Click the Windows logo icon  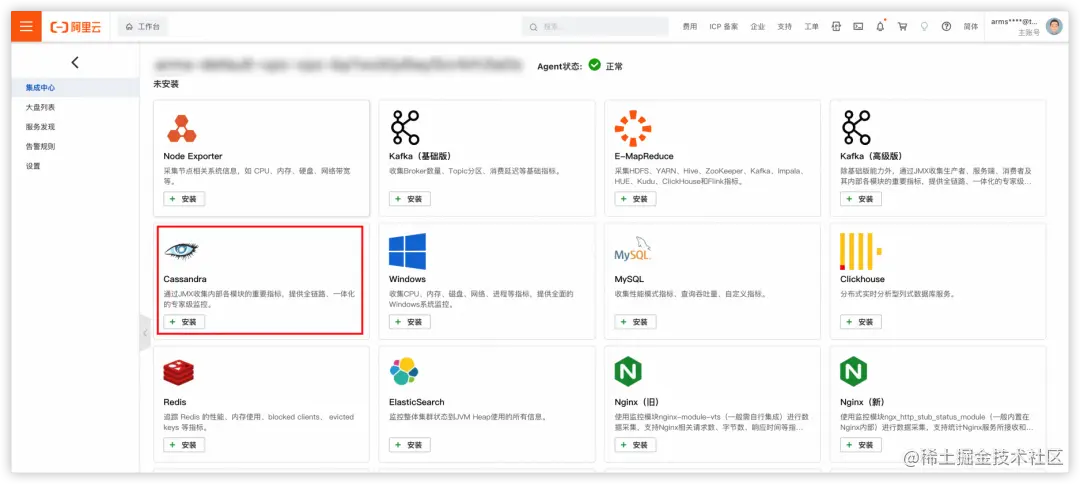point(407,251)
